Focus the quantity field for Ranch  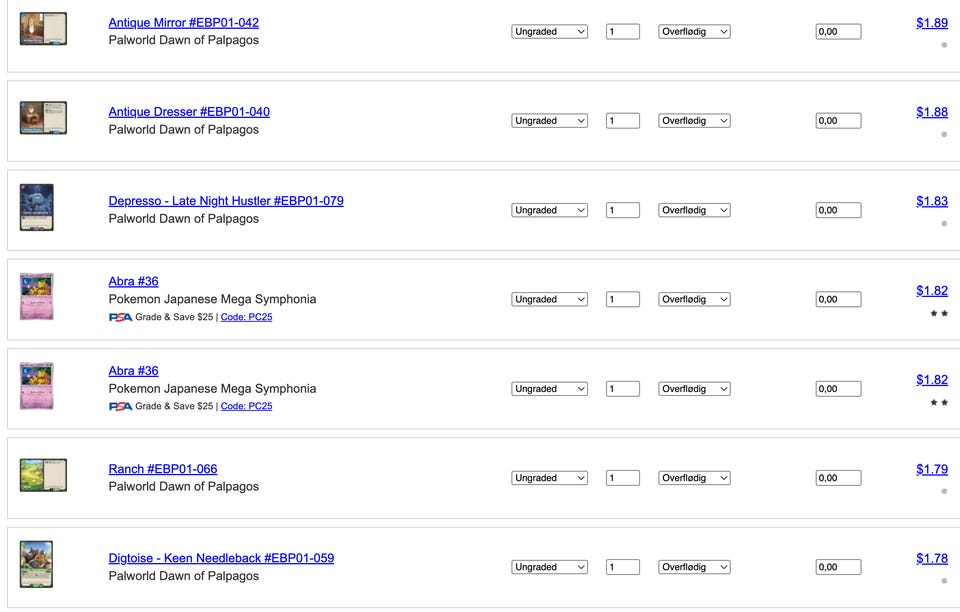(623, 478)
